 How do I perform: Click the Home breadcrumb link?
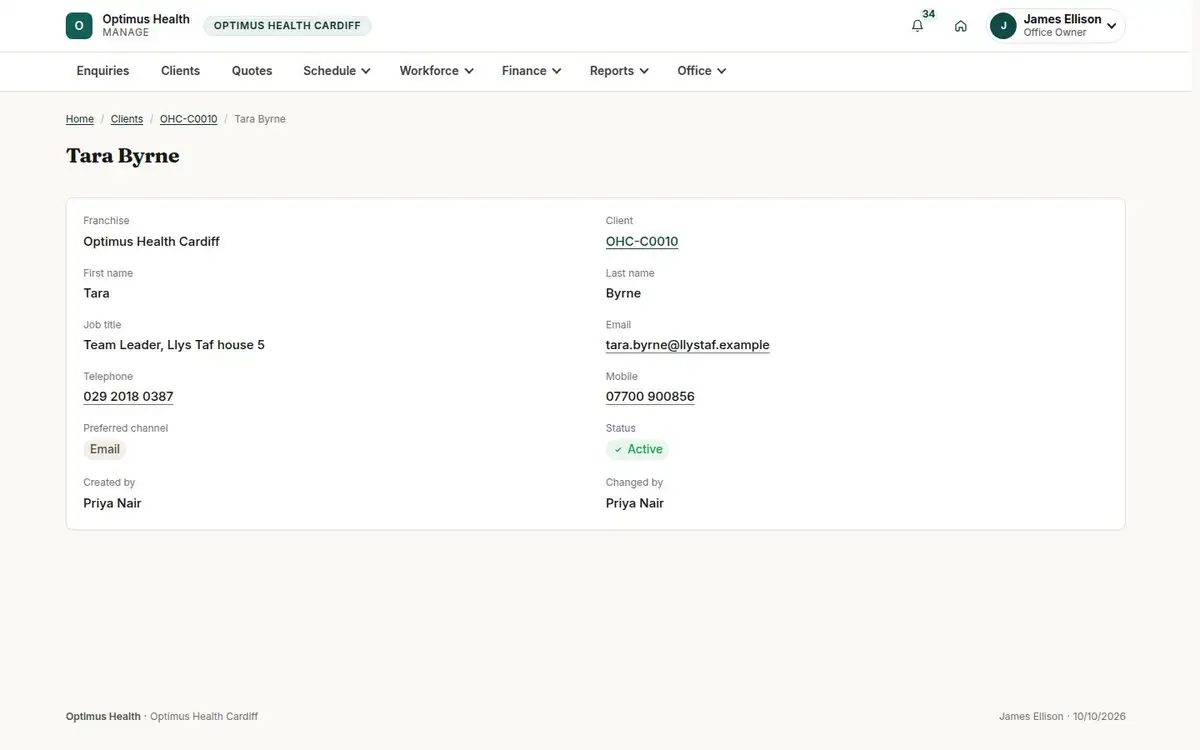(x=80, y=119)
